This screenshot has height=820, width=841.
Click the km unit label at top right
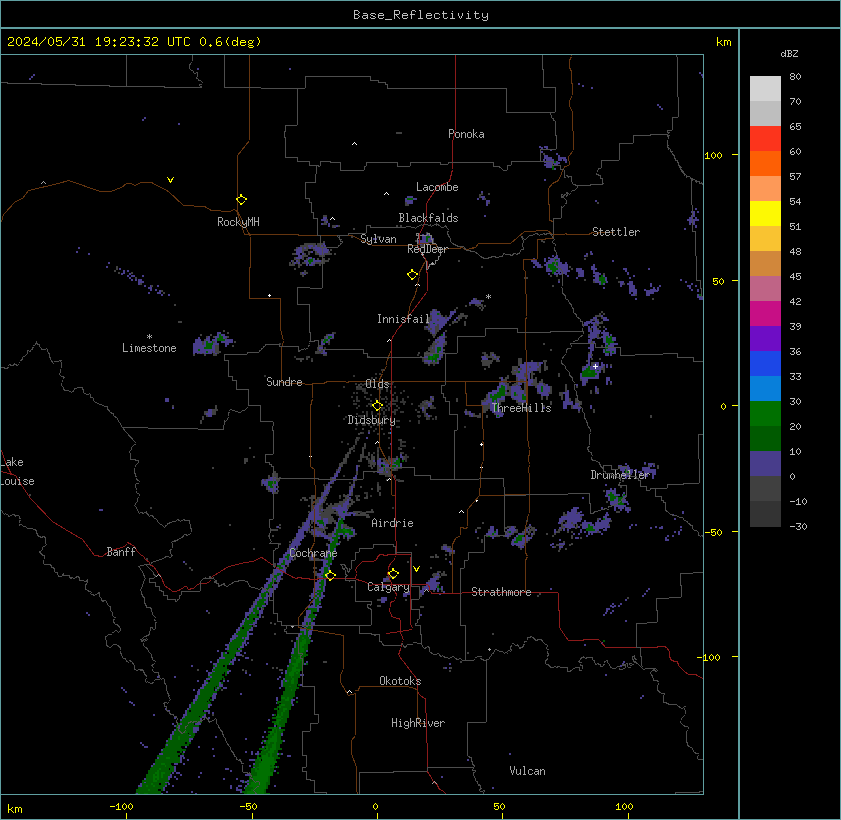724,42
